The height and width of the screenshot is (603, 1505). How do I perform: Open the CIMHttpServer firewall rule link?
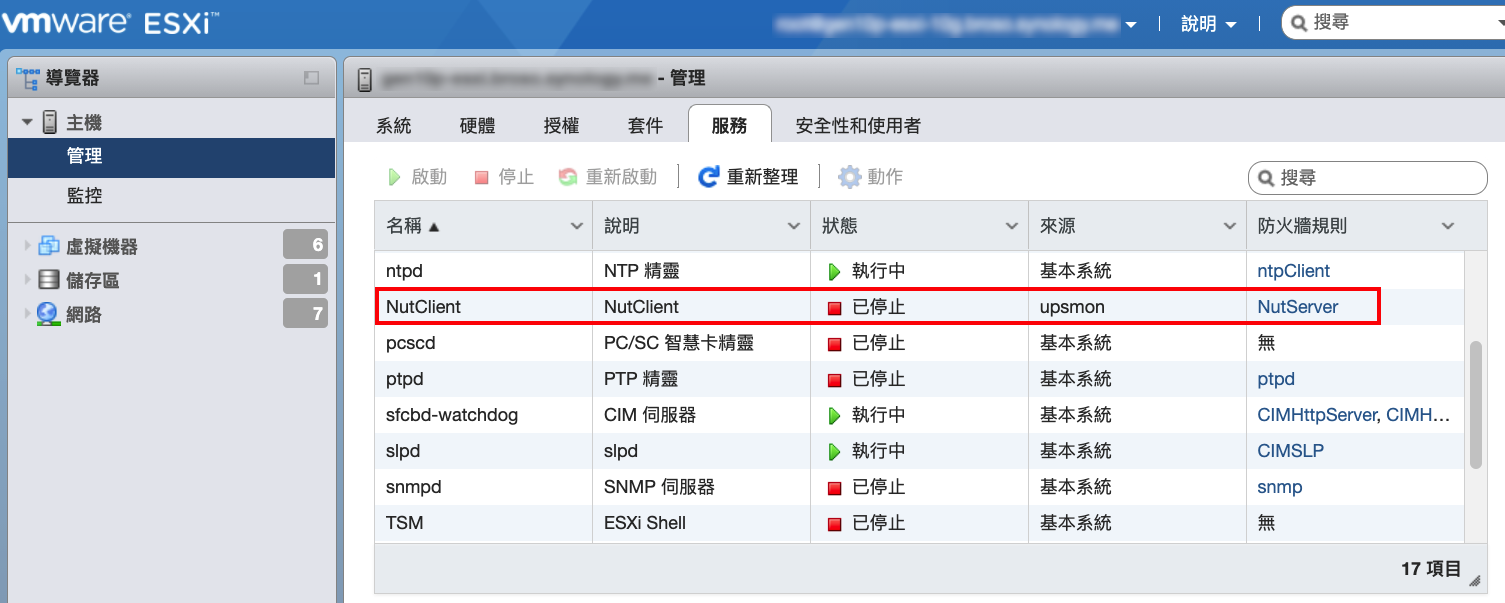[x=1316, y=415]
